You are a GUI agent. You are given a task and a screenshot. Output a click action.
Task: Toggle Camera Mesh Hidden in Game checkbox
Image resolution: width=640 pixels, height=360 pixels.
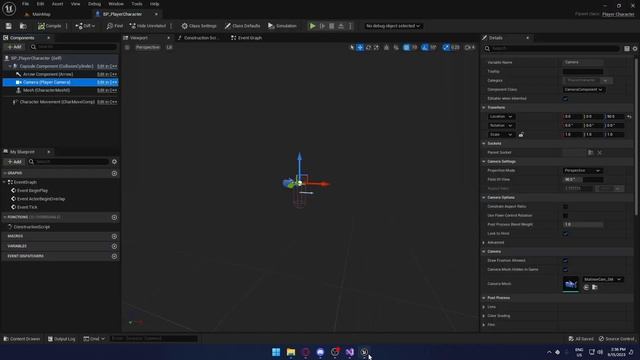click(x=565, y=269)
